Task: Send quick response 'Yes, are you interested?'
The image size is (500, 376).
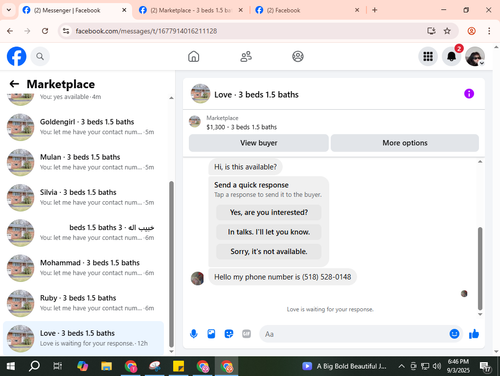Action: click(269, 212)
